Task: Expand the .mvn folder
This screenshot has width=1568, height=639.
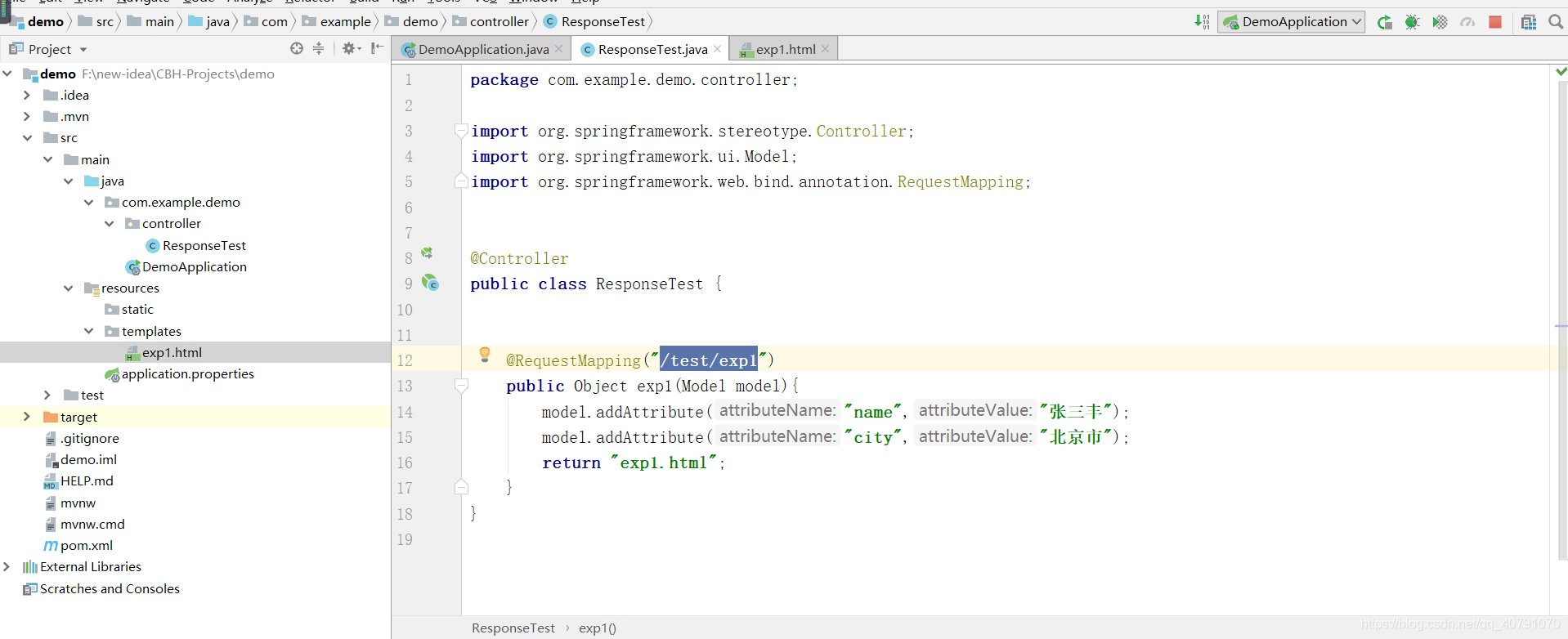Action: [x=27, y=116]
